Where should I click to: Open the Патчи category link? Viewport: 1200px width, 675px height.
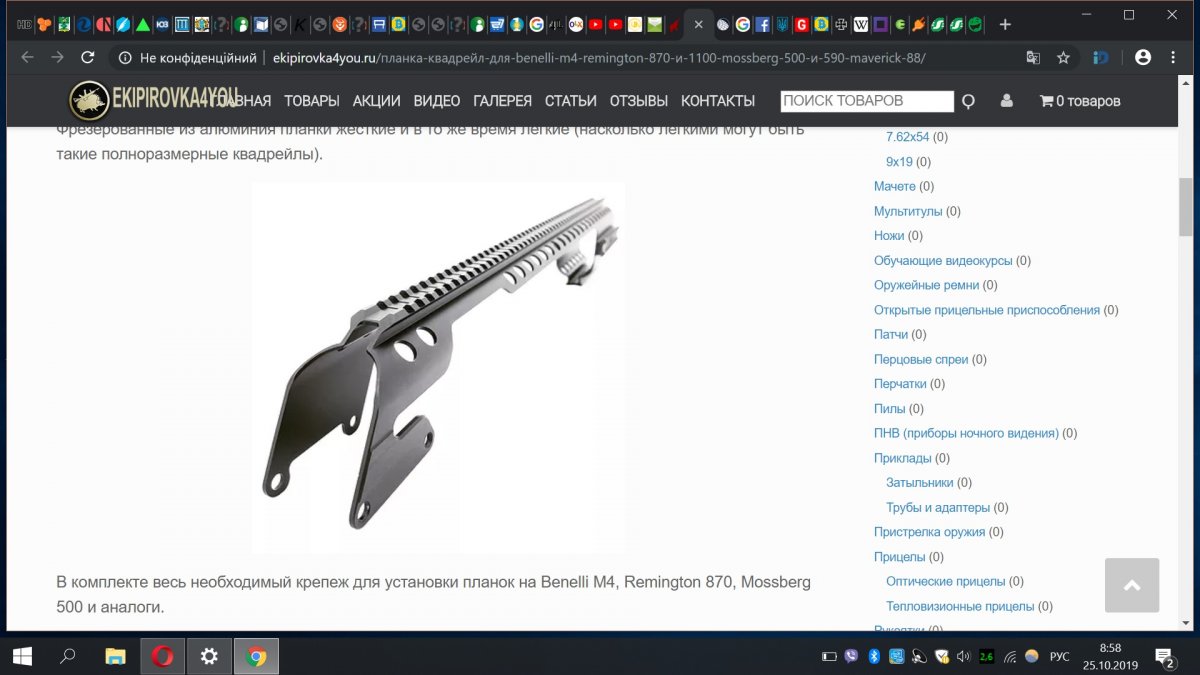pyautogui.click(x=891, y=335)
